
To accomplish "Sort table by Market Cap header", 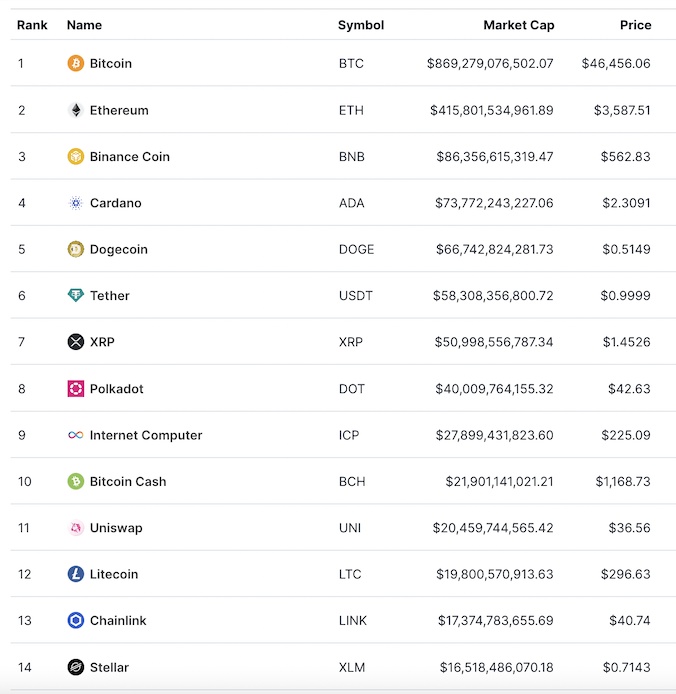I will click(x=518, y=25).
